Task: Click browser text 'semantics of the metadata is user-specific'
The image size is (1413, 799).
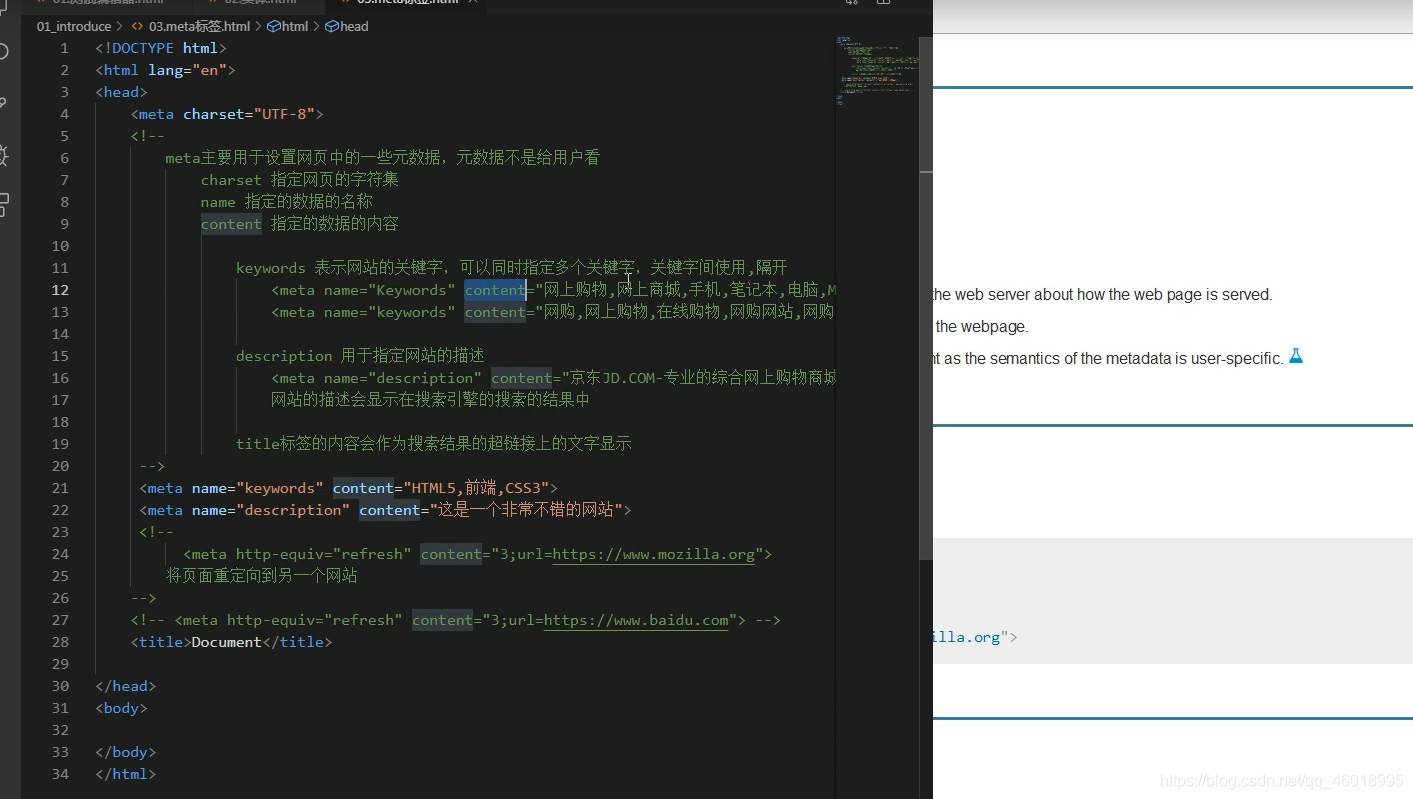Action: click(1137, 358)
